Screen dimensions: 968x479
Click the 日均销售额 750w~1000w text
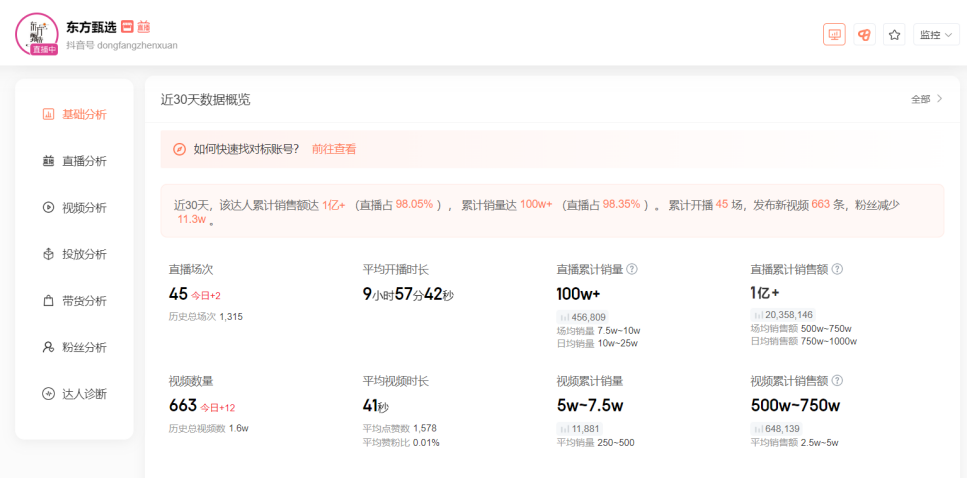pos(804,341)
